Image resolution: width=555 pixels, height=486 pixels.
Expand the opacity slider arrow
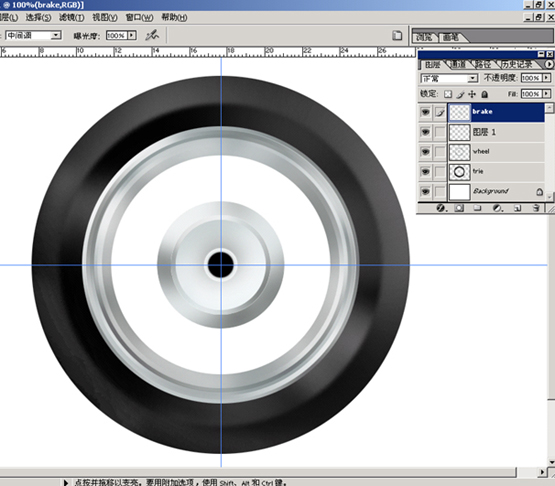[x=547, y=78]
